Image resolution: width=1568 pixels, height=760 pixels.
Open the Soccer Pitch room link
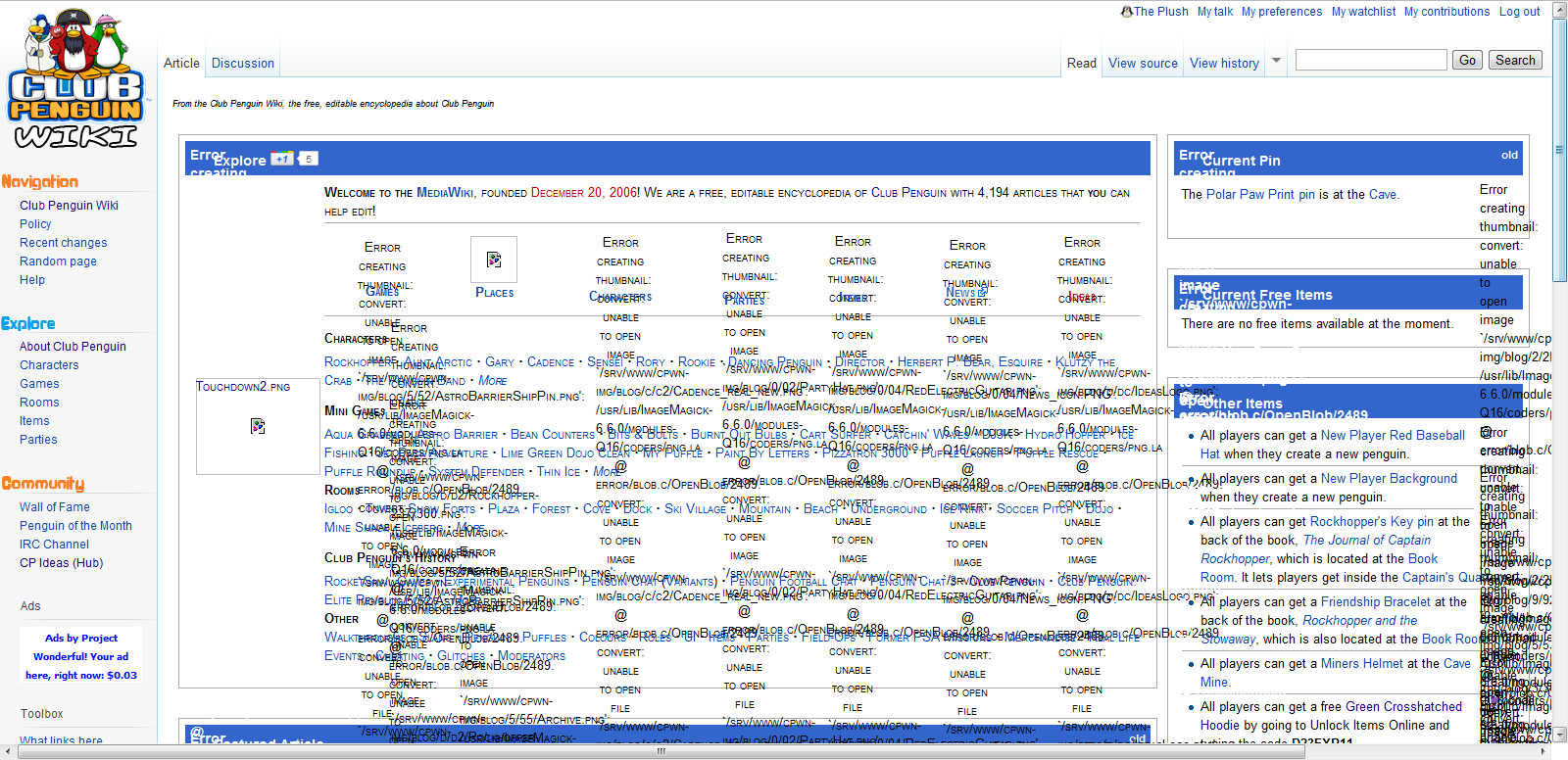click(x=1035, y=509)
